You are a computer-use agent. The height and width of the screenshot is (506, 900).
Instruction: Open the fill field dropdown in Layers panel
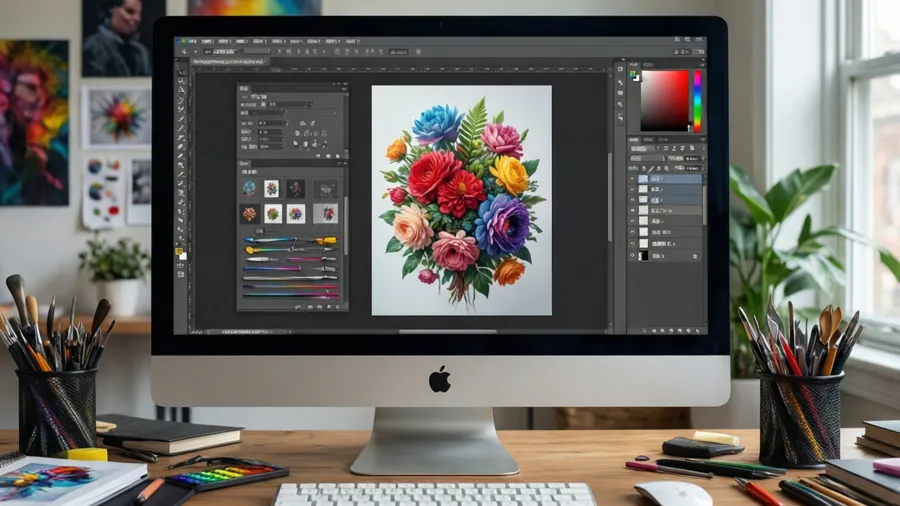tap(693, 168)
